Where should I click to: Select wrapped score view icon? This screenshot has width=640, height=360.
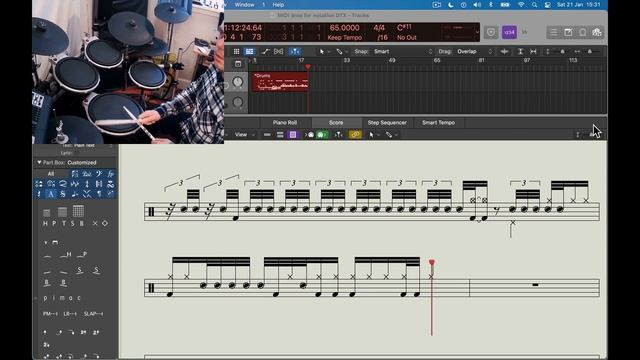[280, 135]
